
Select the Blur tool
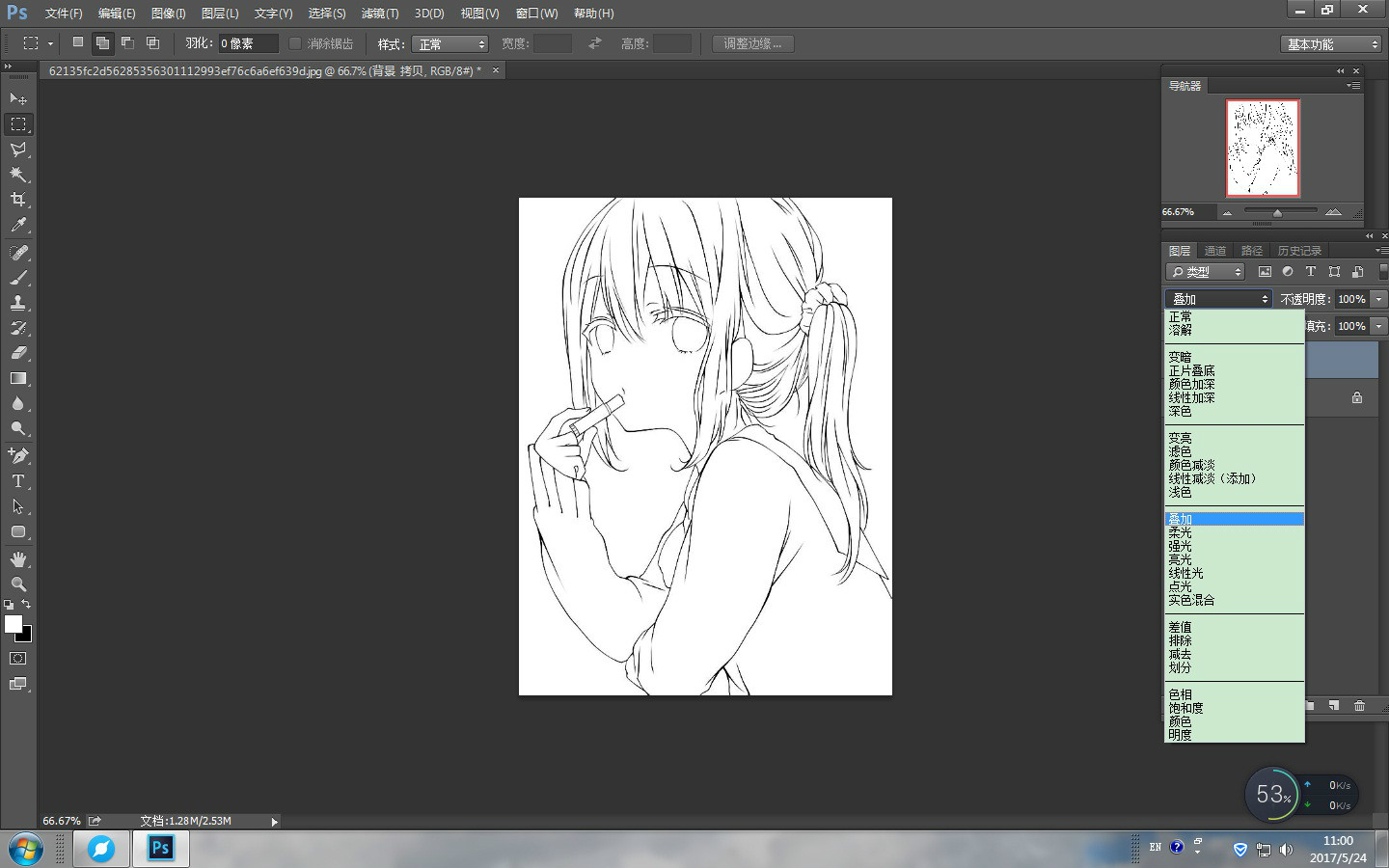(18, 403)
